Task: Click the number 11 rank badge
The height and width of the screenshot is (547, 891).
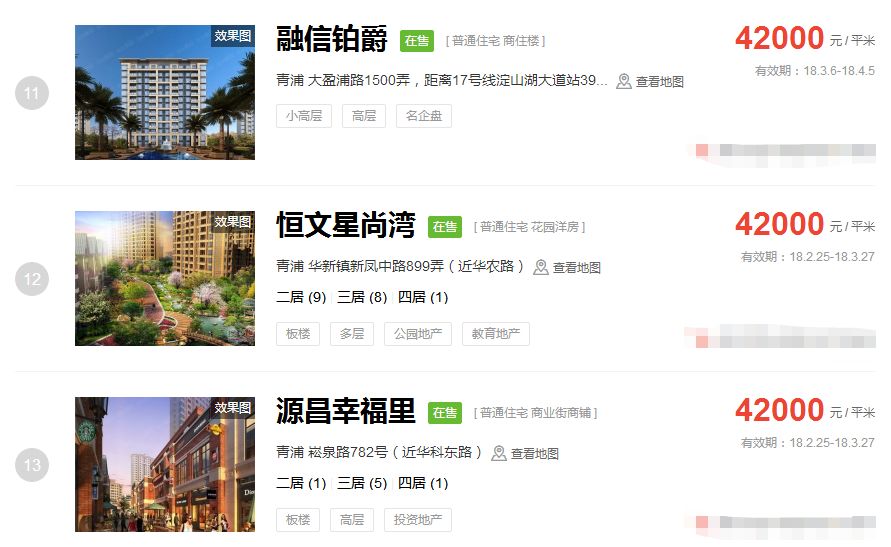Action: click(32, 93)
